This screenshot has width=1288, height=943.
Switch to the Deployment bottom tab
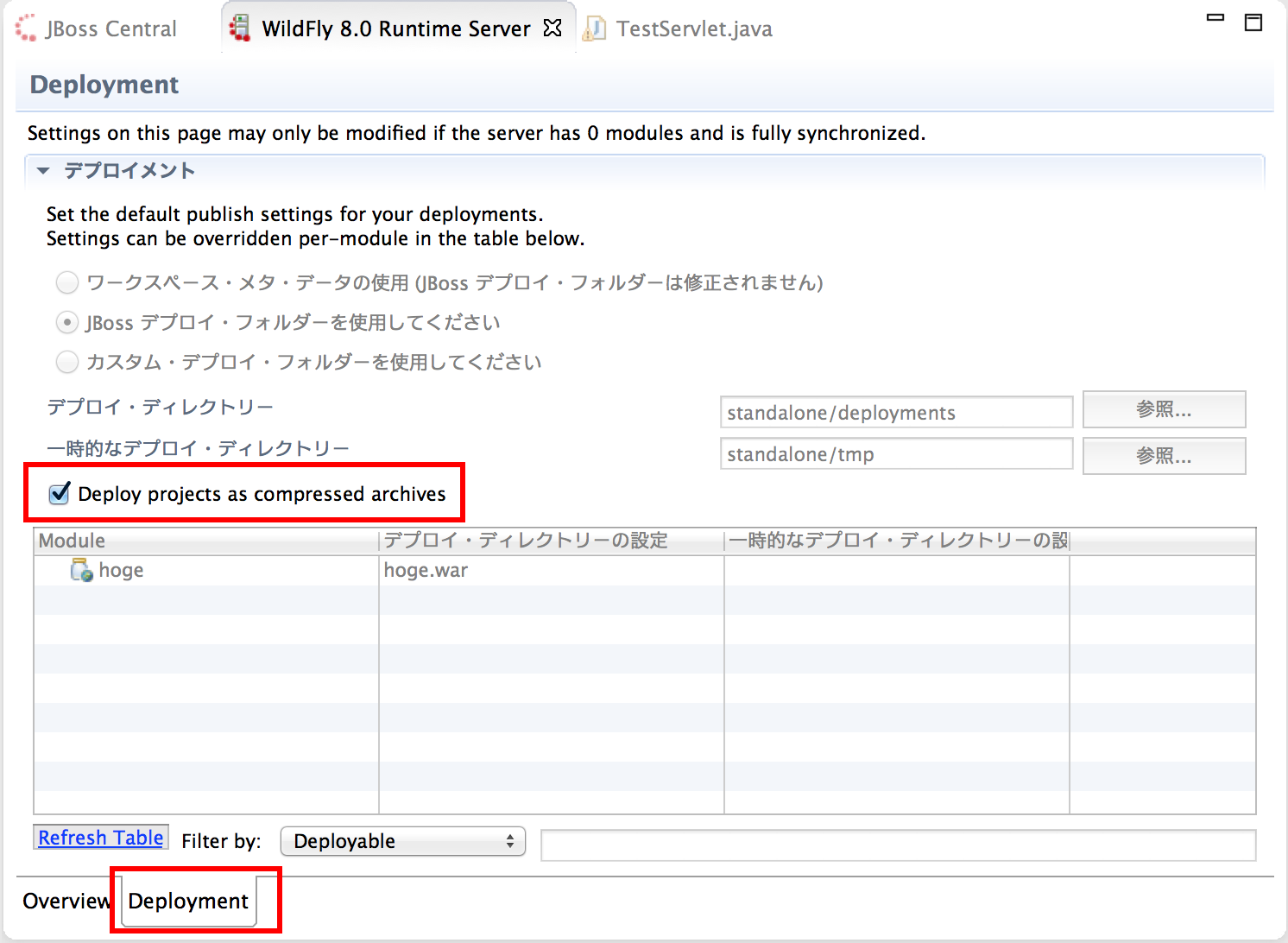(x=188, y=901)
